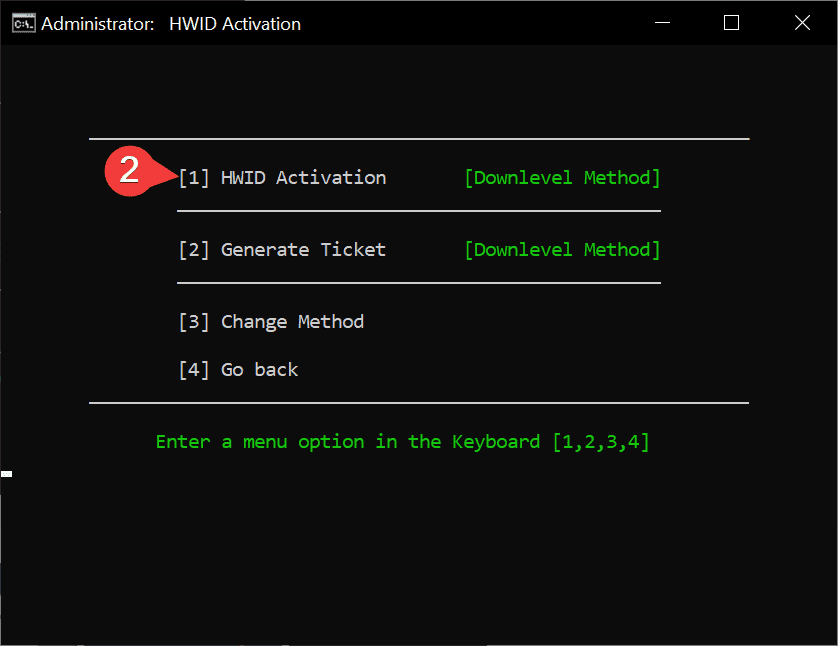Click Downlevel Method label beside HWID Activation
Image resolution: width=838 pixels, height=646 pixels.
562,178
